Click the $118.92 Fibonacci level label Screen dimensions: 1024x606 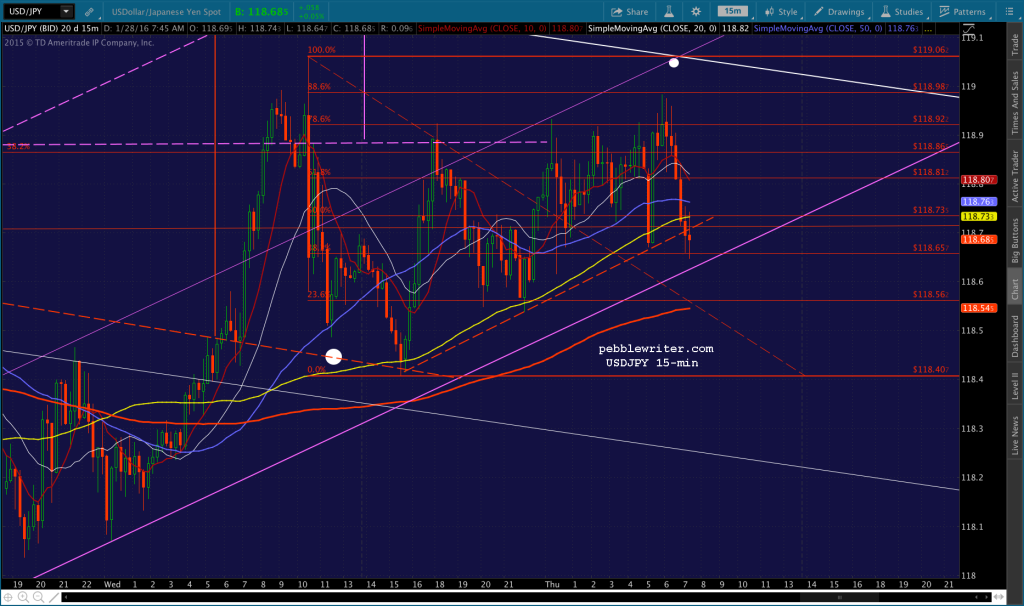point(931,119)
